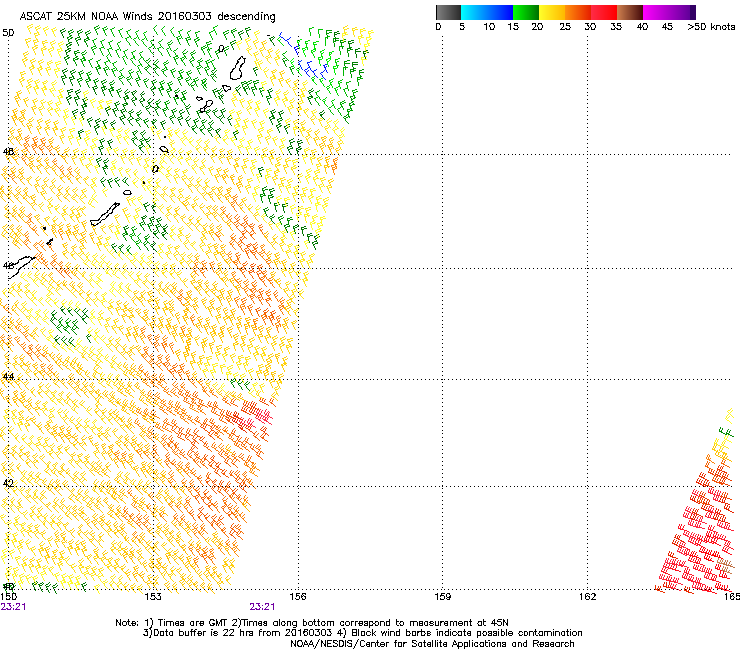
Task: Click the dark purple 45-50 knots swatch
Action: pyautogui.click(x=682, y=12)
